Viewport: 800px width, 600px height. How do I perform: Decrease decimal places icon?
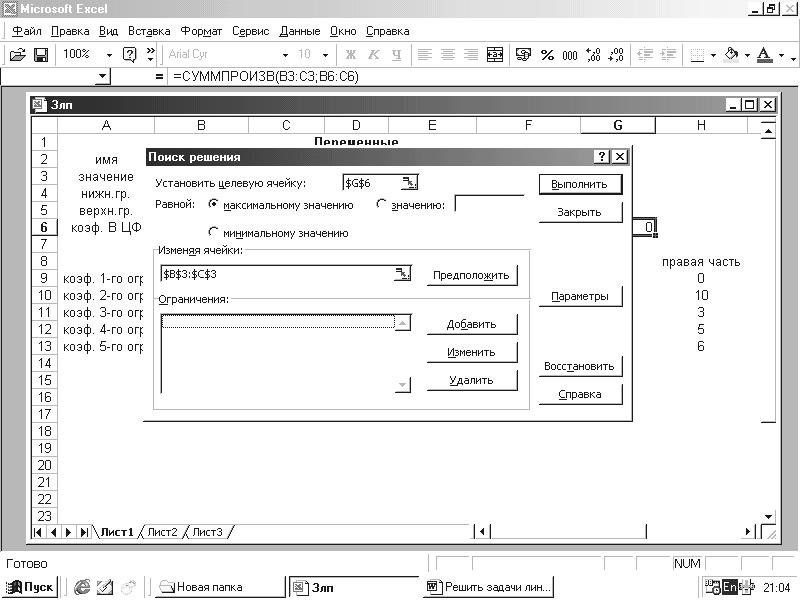tap(617, 55)
